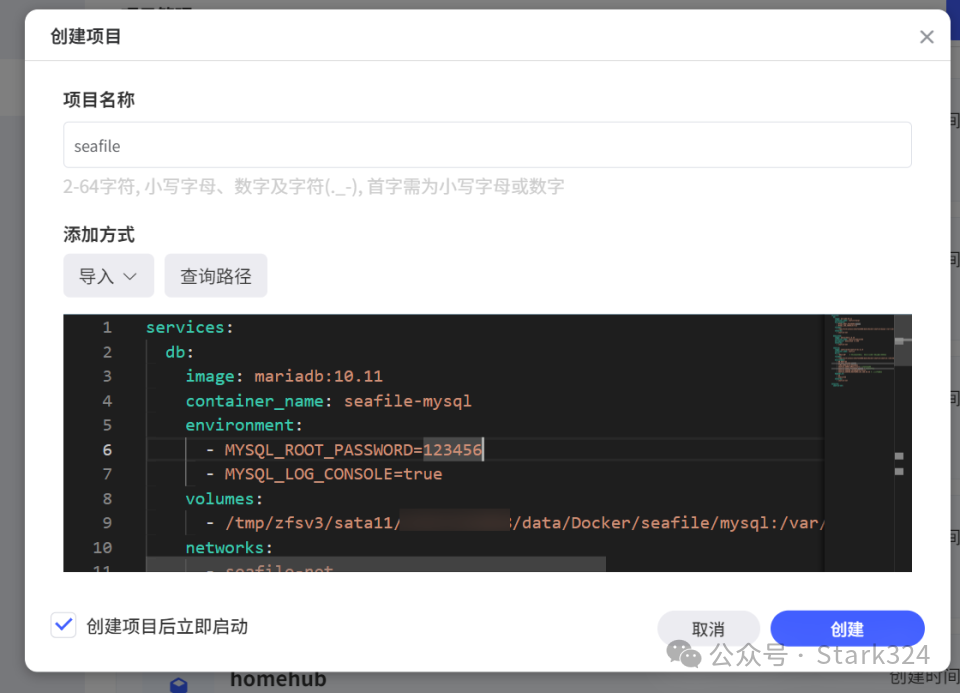The height and width of the screenshot is (693, 960).
Task: Click the homehub project name in the background
Action: coord(278,679)
